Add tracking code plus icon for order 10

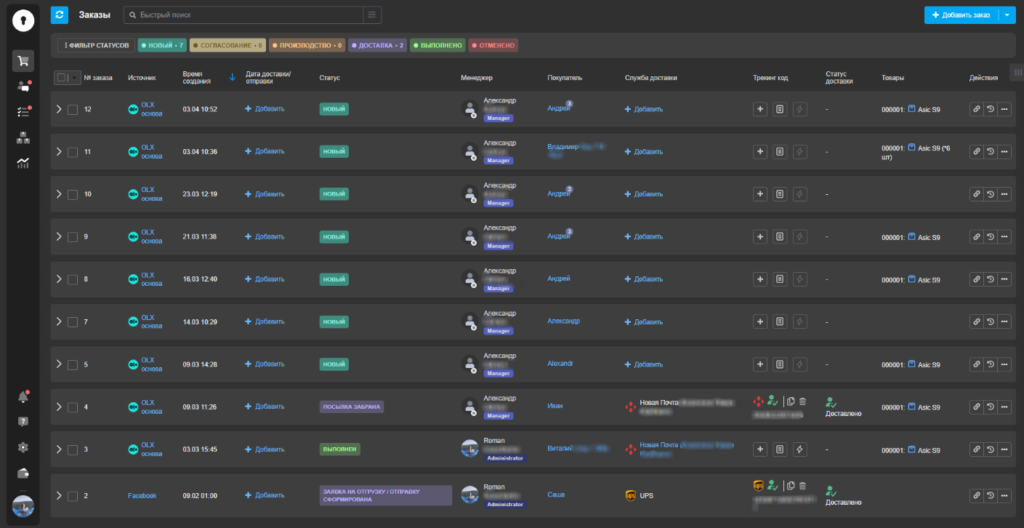(760, 194)
